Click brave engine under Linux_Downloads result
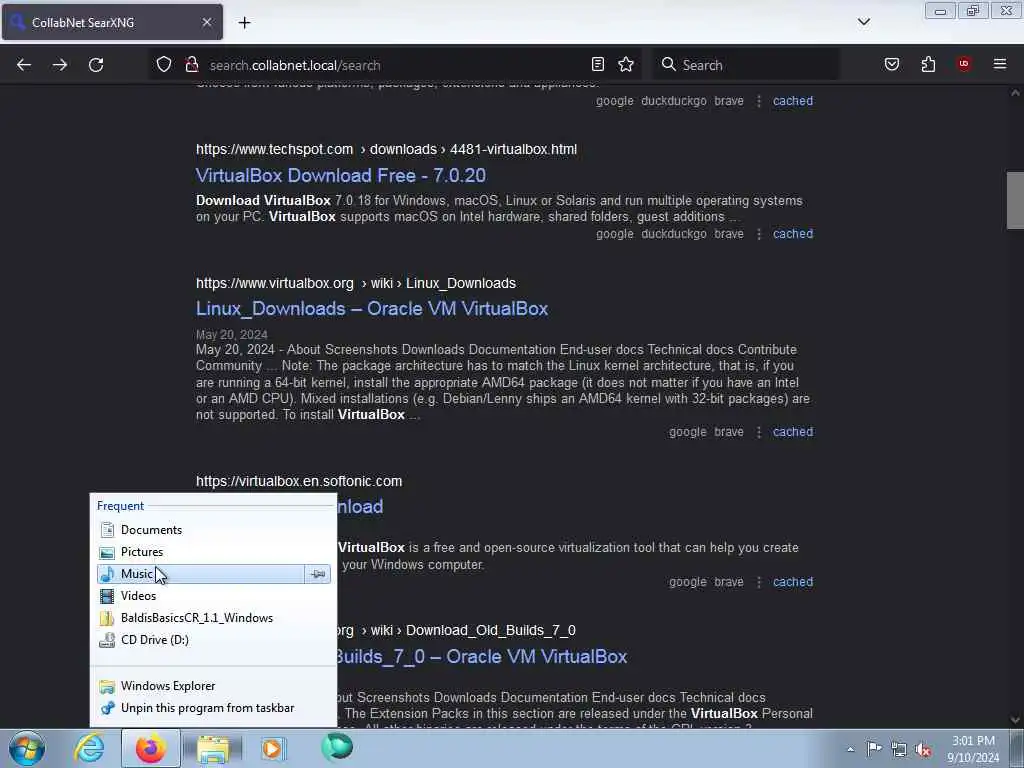This screenshot has height=768, width=1024. pos(729,432)
